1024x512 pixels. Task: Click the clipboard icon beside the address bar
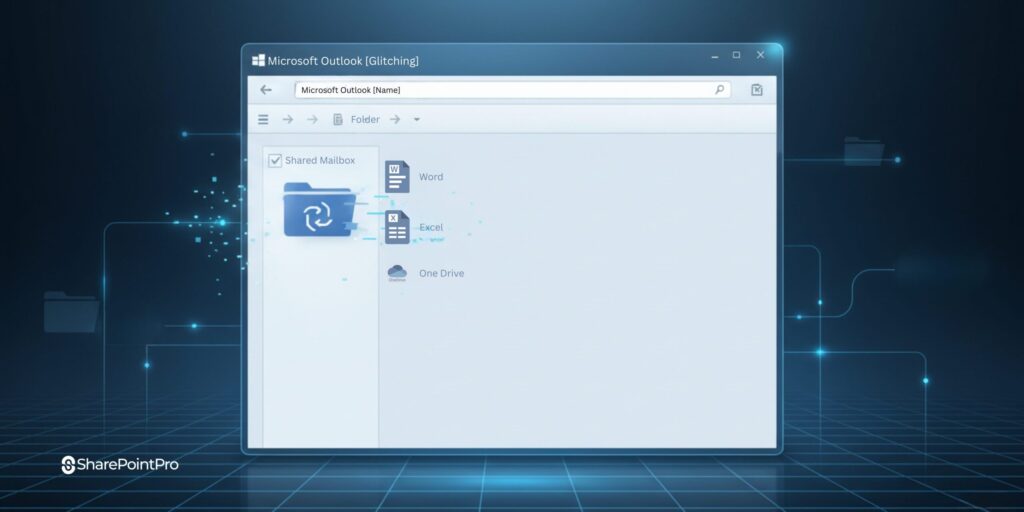point(757,90)
